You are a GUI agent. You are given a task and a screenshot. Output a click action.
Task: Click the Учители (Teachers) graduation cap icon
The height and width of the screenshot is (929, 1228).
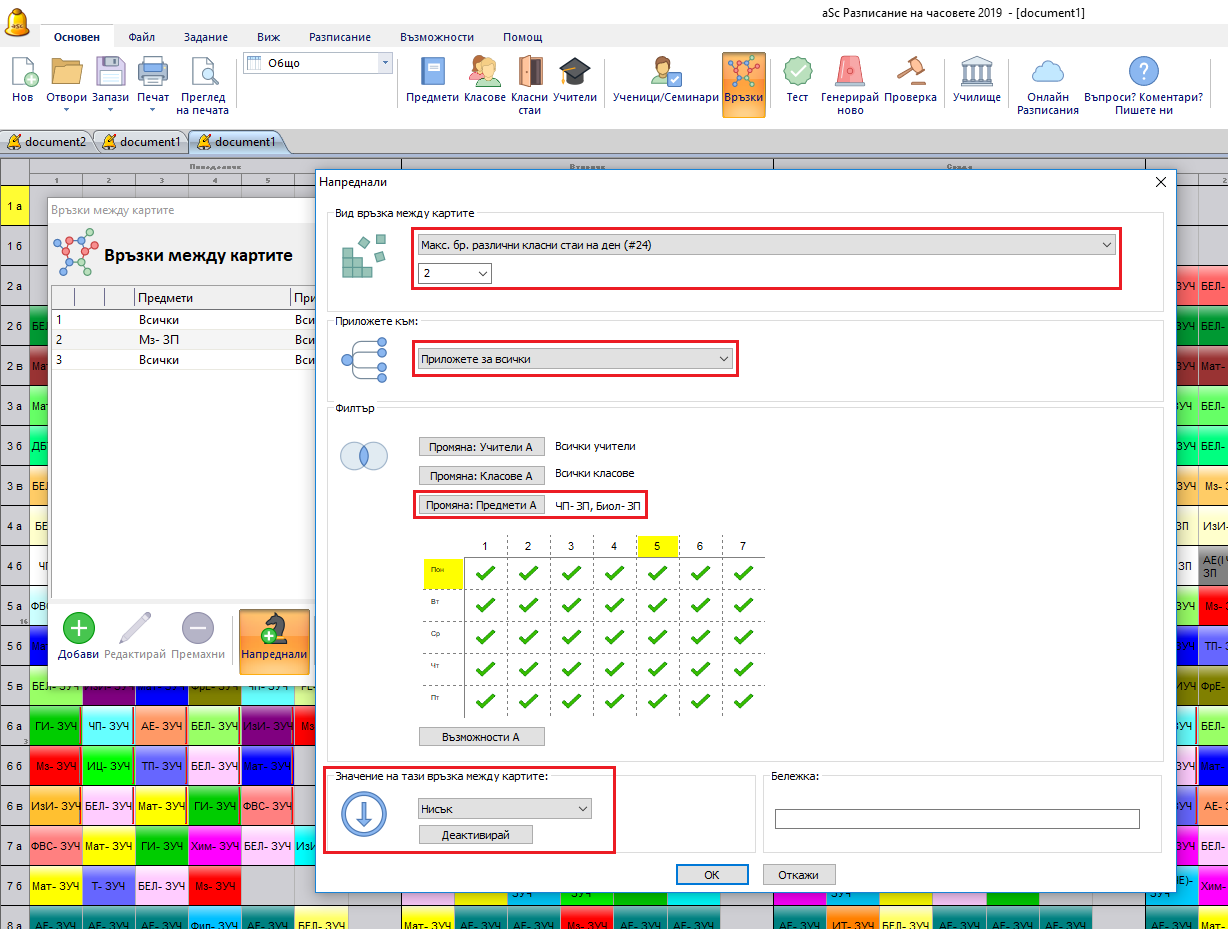(x=574, y=79)
